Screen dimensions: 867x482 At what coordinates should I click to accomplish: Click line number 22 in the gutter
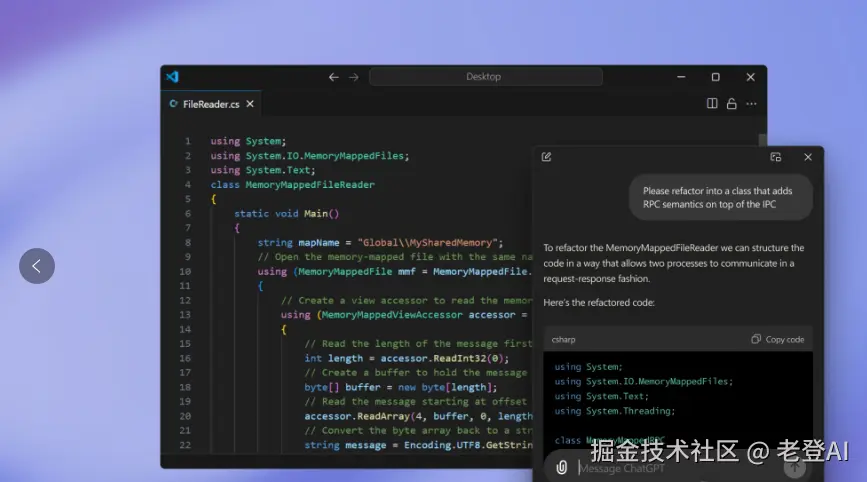185,445
